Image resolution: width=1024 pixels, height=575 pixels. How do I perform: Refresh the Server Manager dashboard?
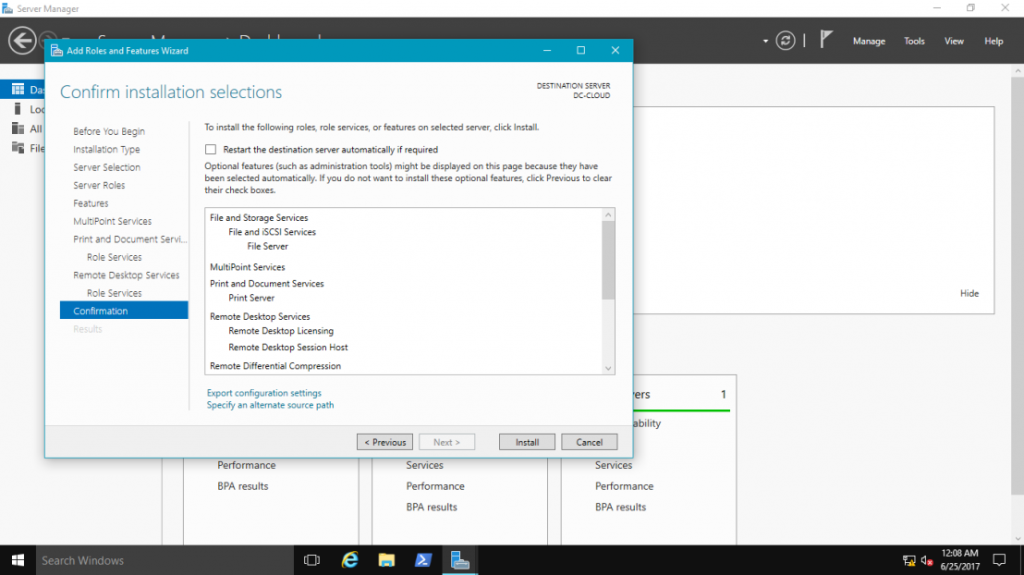point(785,41)
